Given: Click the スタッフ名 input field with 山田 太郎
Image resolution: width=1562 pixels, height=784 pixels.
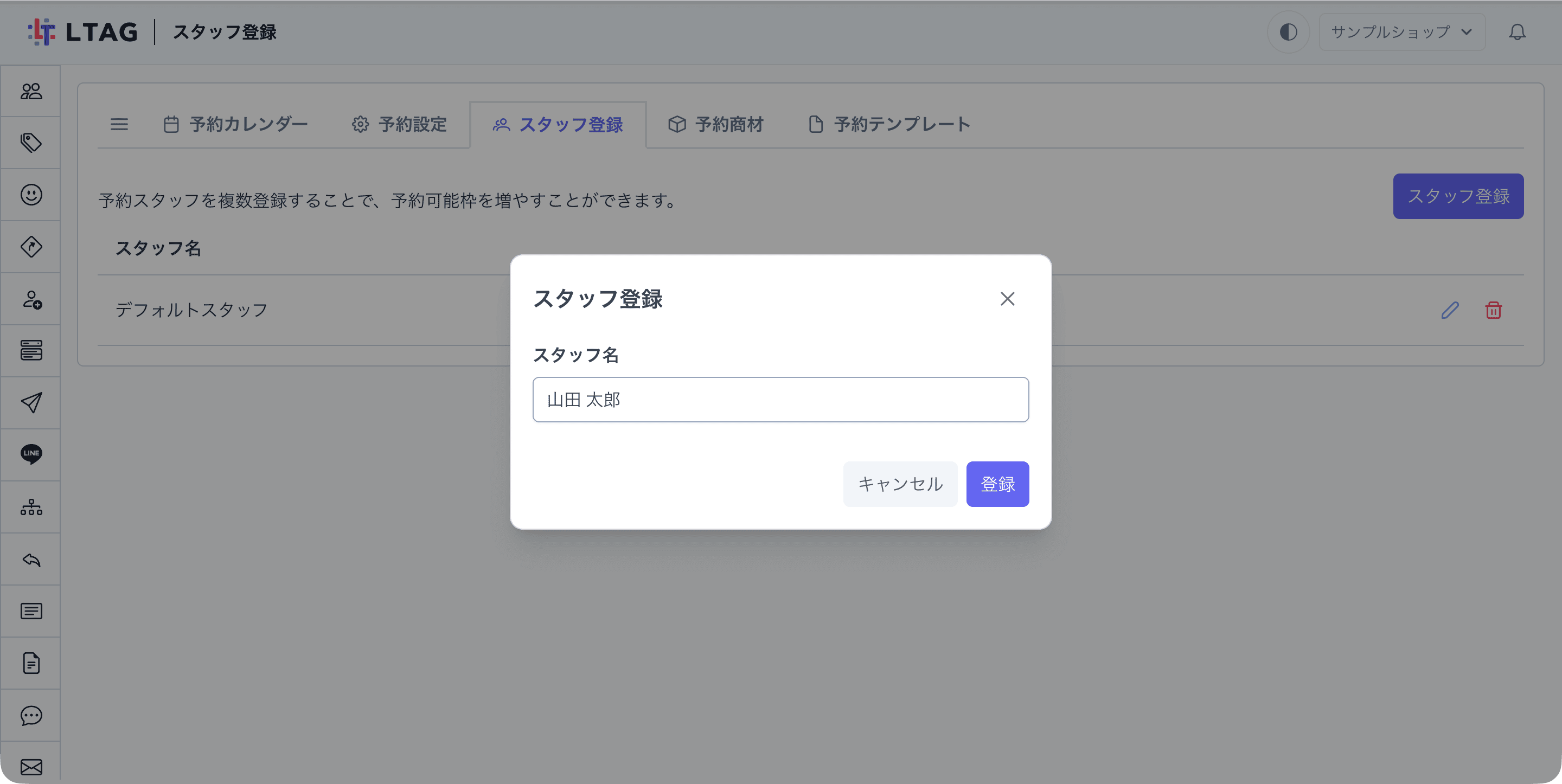Looking at the screenshot, I should [x=780, y=400].
